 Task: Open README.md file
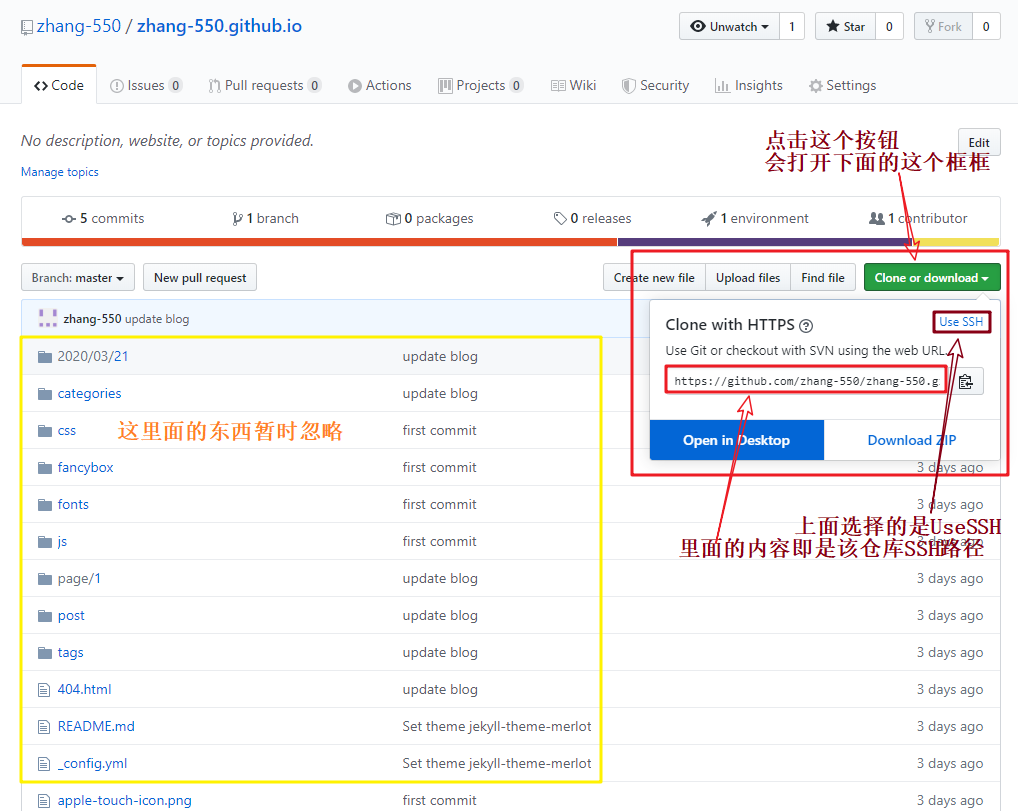point(96,727)
